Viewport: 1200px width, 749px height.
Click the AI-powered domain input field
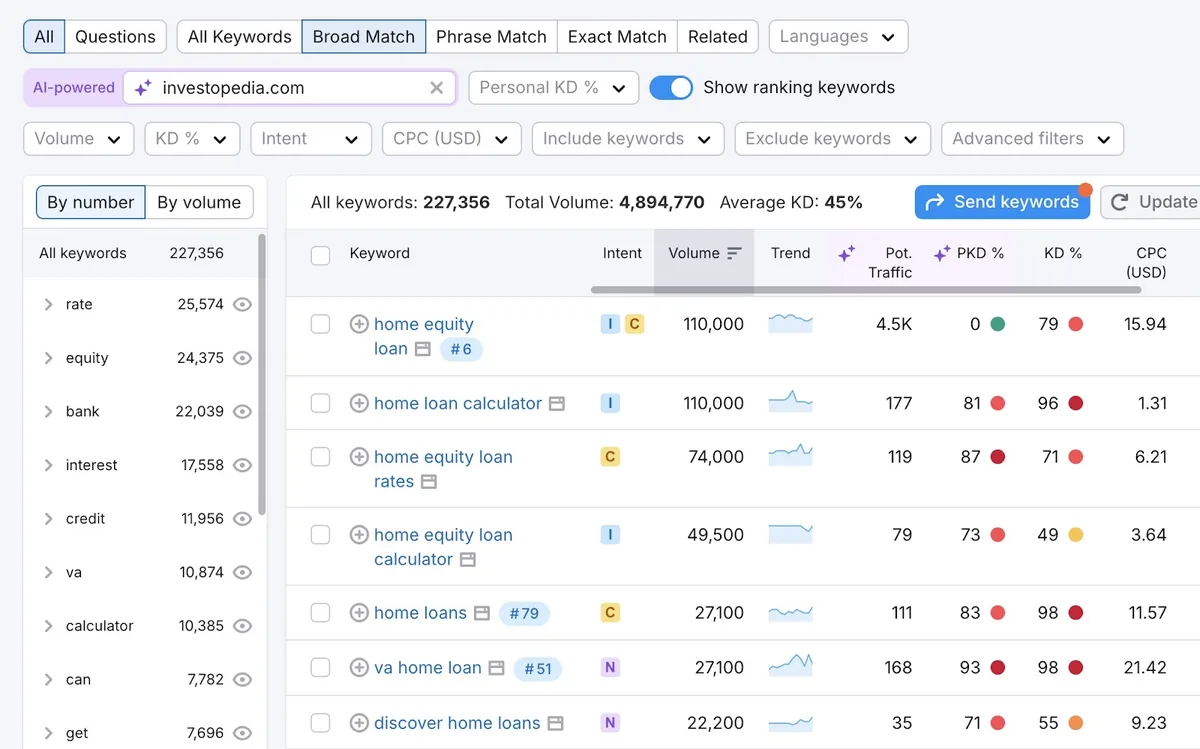pyautogui.click(x=290, y=88)
